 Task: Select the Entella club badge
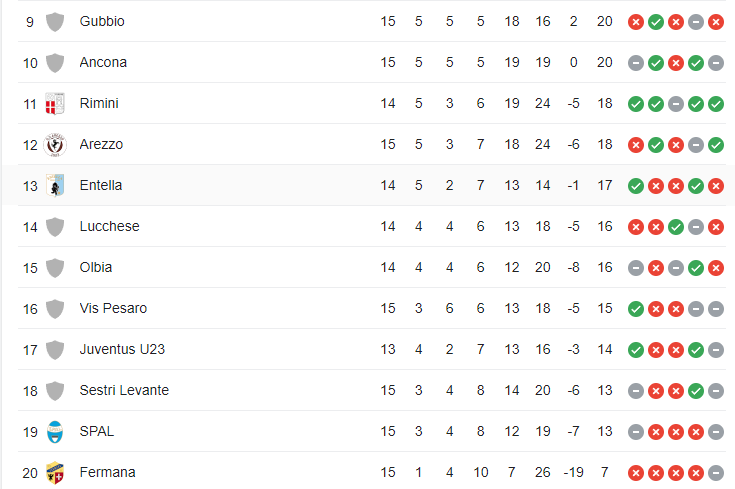[55, 185]
